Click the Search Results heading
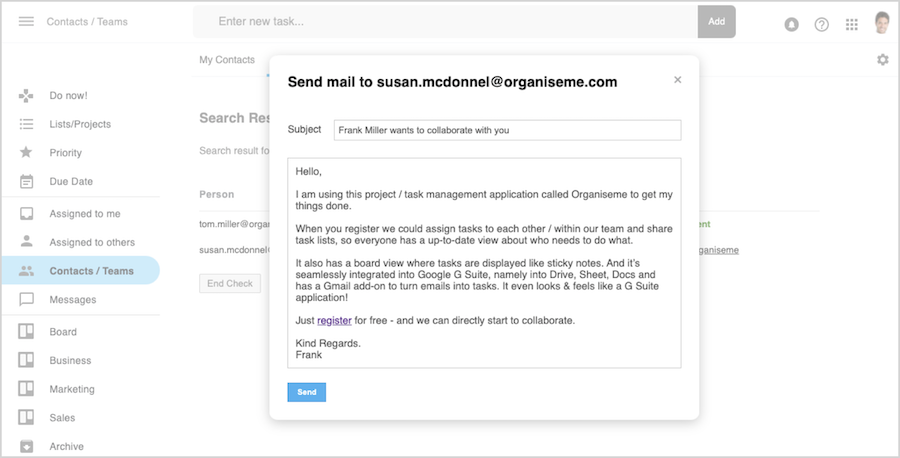 [235, 118]
